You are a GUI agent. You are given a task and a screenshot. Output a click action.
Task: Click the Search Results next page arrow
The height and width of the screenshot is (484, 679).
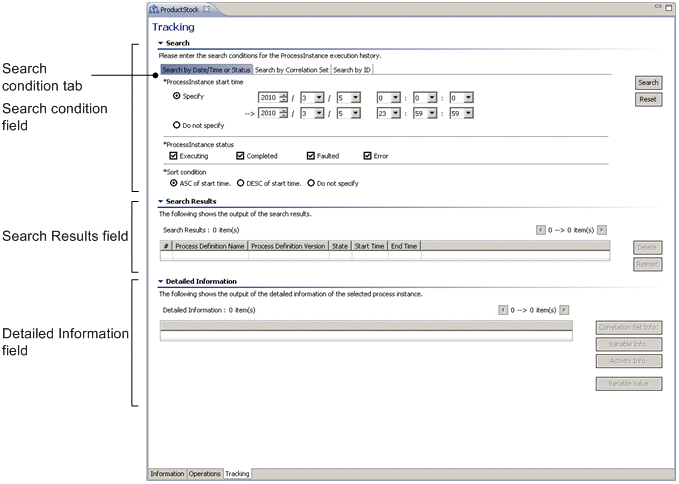[602, 230]
